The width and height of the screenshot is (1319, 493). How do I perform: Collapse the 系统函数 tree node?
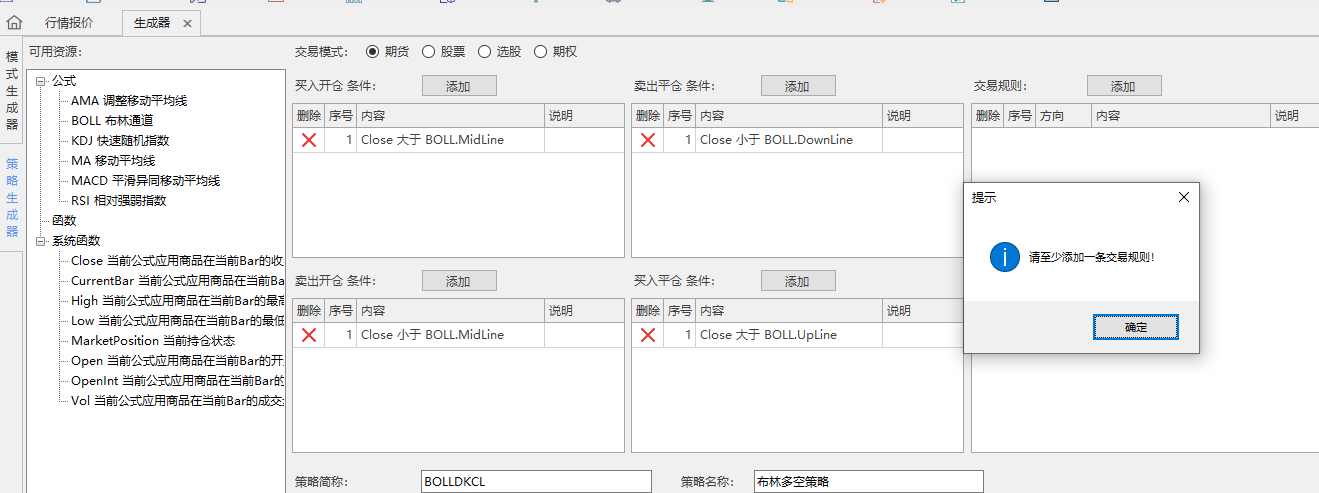coord(41,241)
